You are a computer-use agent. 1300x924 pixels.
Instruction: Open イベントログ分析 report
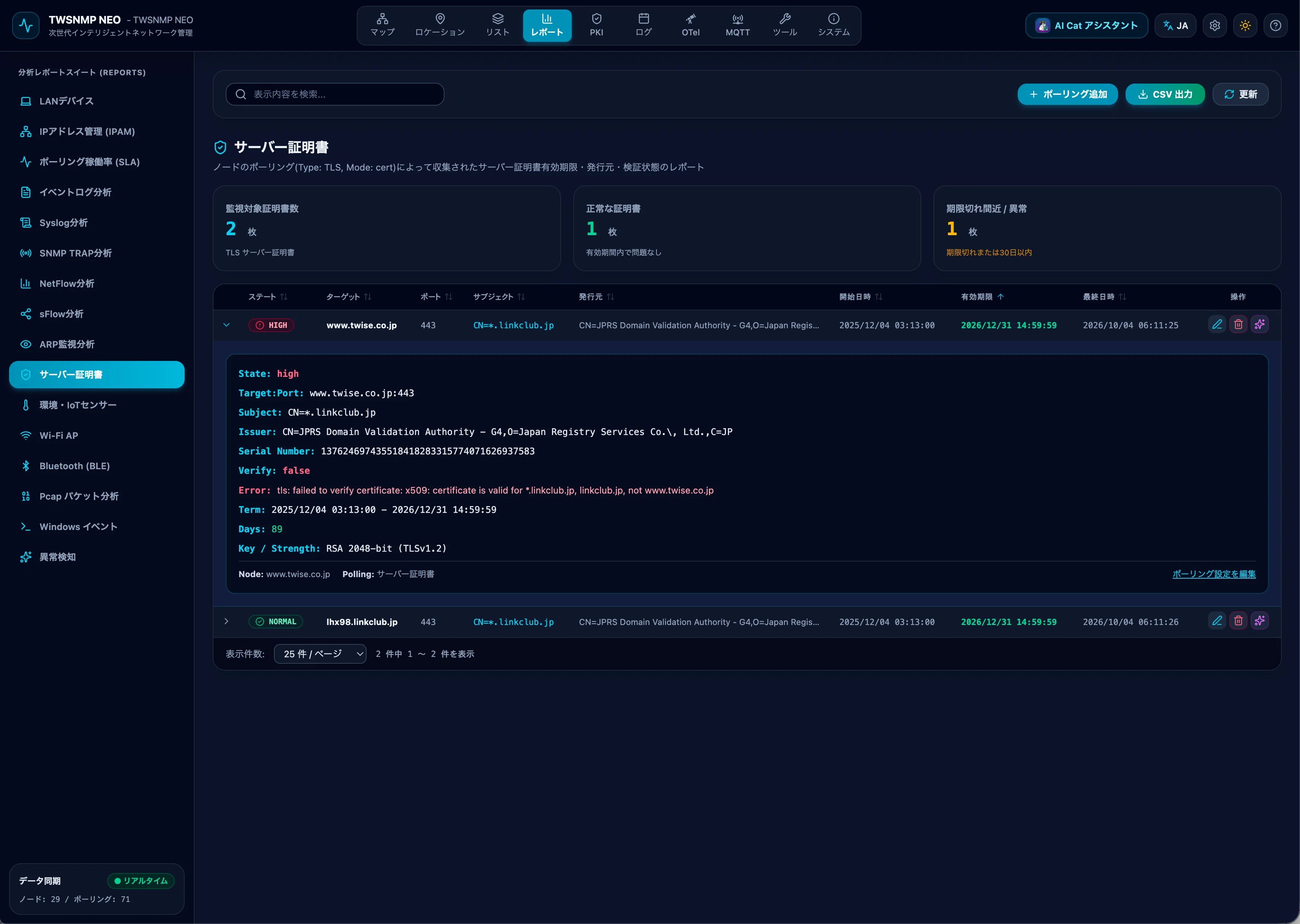(97, 192)
